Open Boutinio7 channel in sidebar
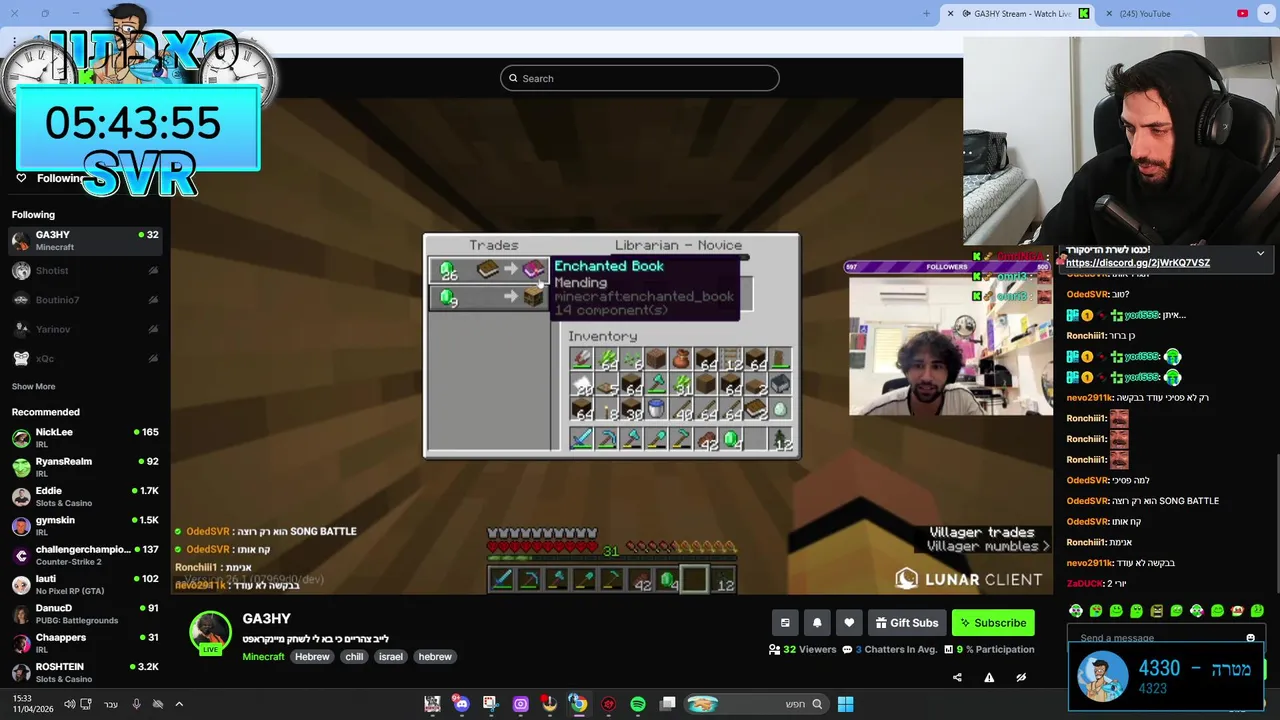Image resolution: width=1280 pixels, height=720 pixels. click(x=85, y=300)
